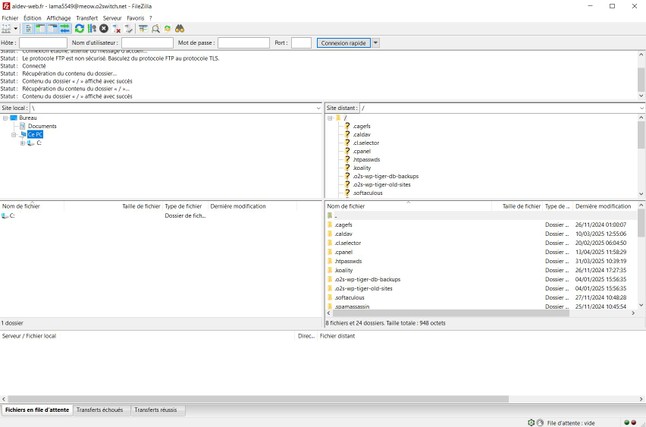Open the Transfert menu
Image resolution: width=646 pixels, height=427 pixels.
tap(87, 18)
